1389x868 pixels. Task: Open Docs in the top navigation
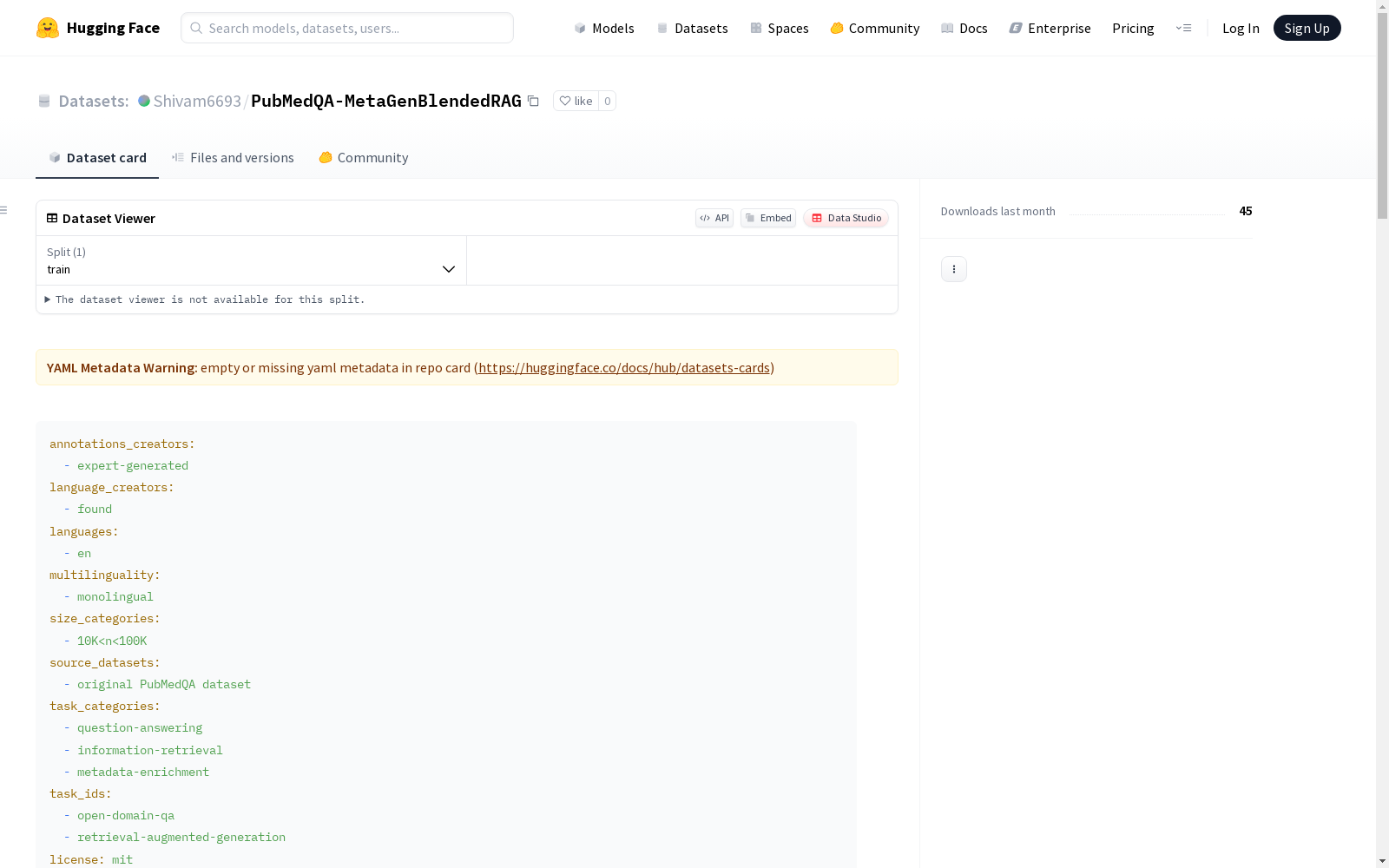pyautogui.click(x=964, y=28)
